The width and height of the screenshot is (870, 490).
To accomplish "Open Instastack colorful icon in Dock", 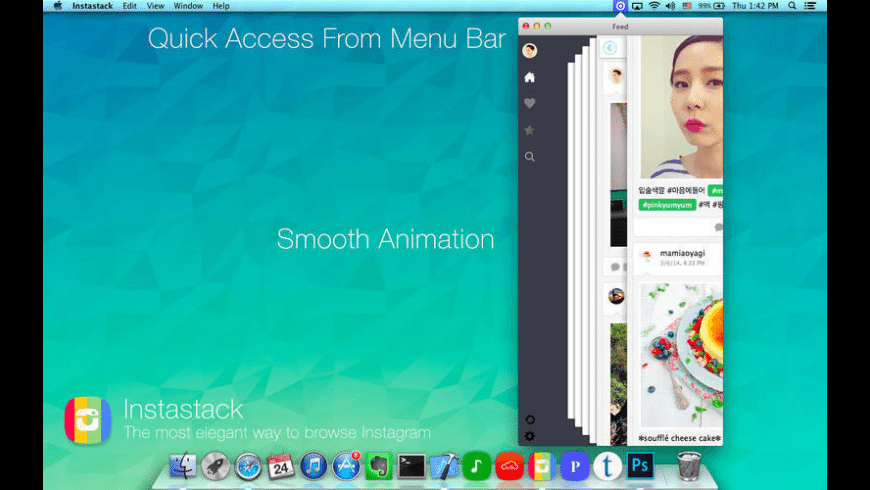I will coord(542,466).
